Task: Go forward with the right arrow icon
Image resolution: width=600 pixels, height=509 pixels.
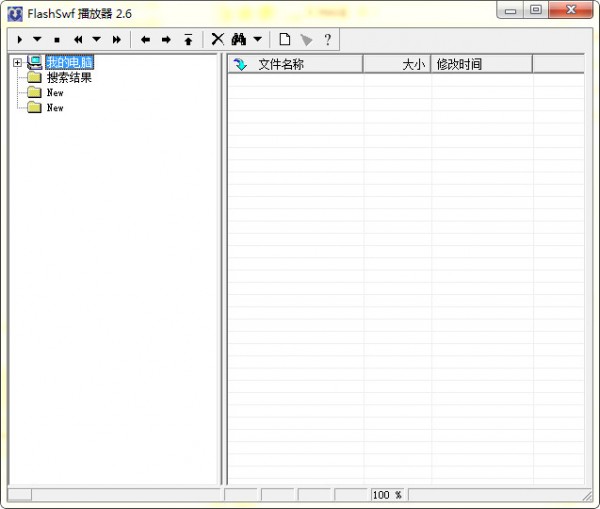Action: click(x=166, y=39)
